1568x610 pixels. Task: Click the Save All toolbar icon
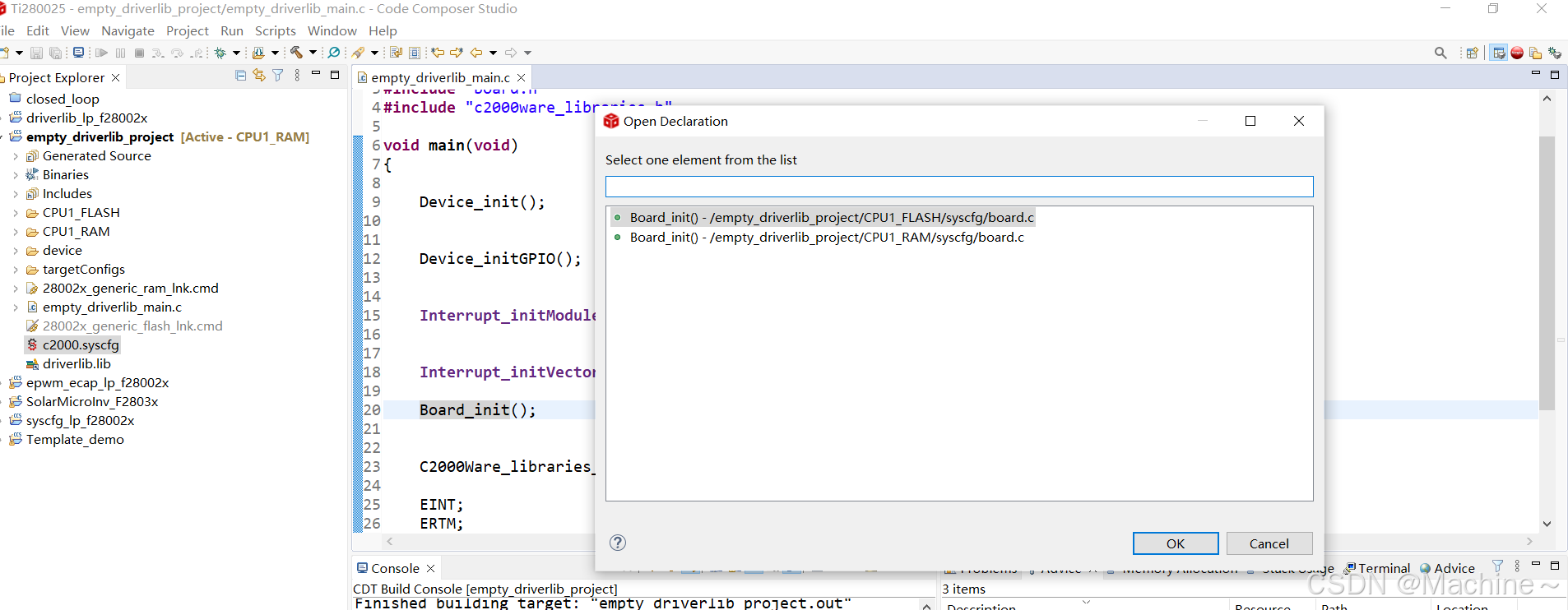pyautogui.click(x=55, y=53)
